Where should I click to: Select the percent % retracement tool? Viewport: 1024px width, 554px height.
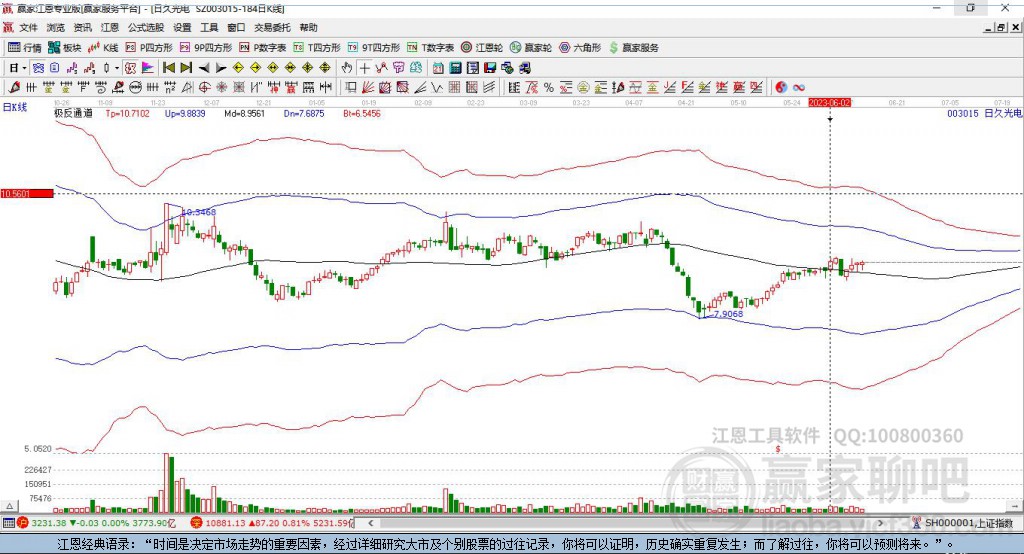[549, 88]
